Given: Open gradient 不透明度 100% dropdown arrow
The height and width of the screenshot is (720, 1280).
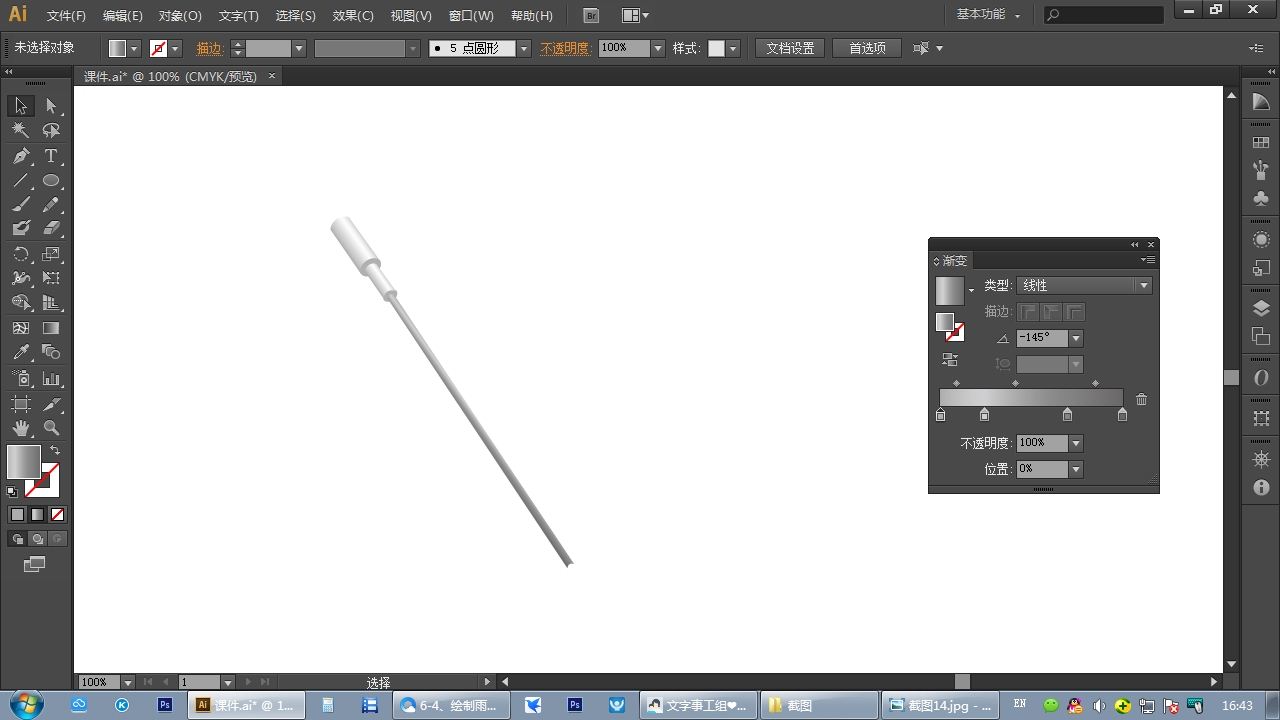Looking at the screenshot, I should point(1076,443).
